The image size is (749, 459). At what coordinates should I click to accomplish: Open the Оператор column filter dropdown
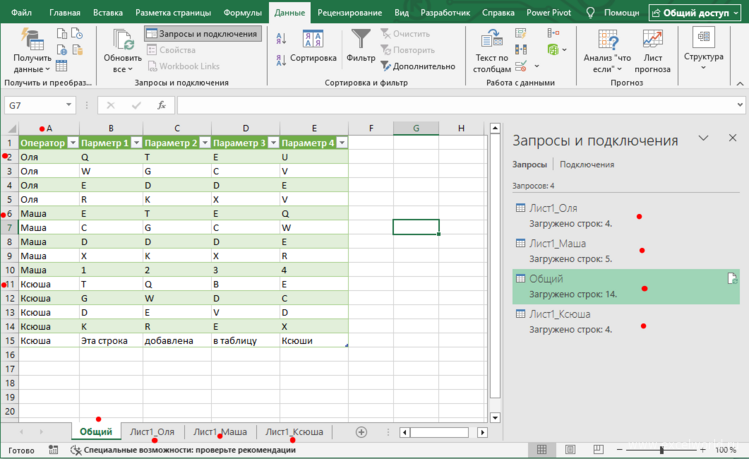72,143
